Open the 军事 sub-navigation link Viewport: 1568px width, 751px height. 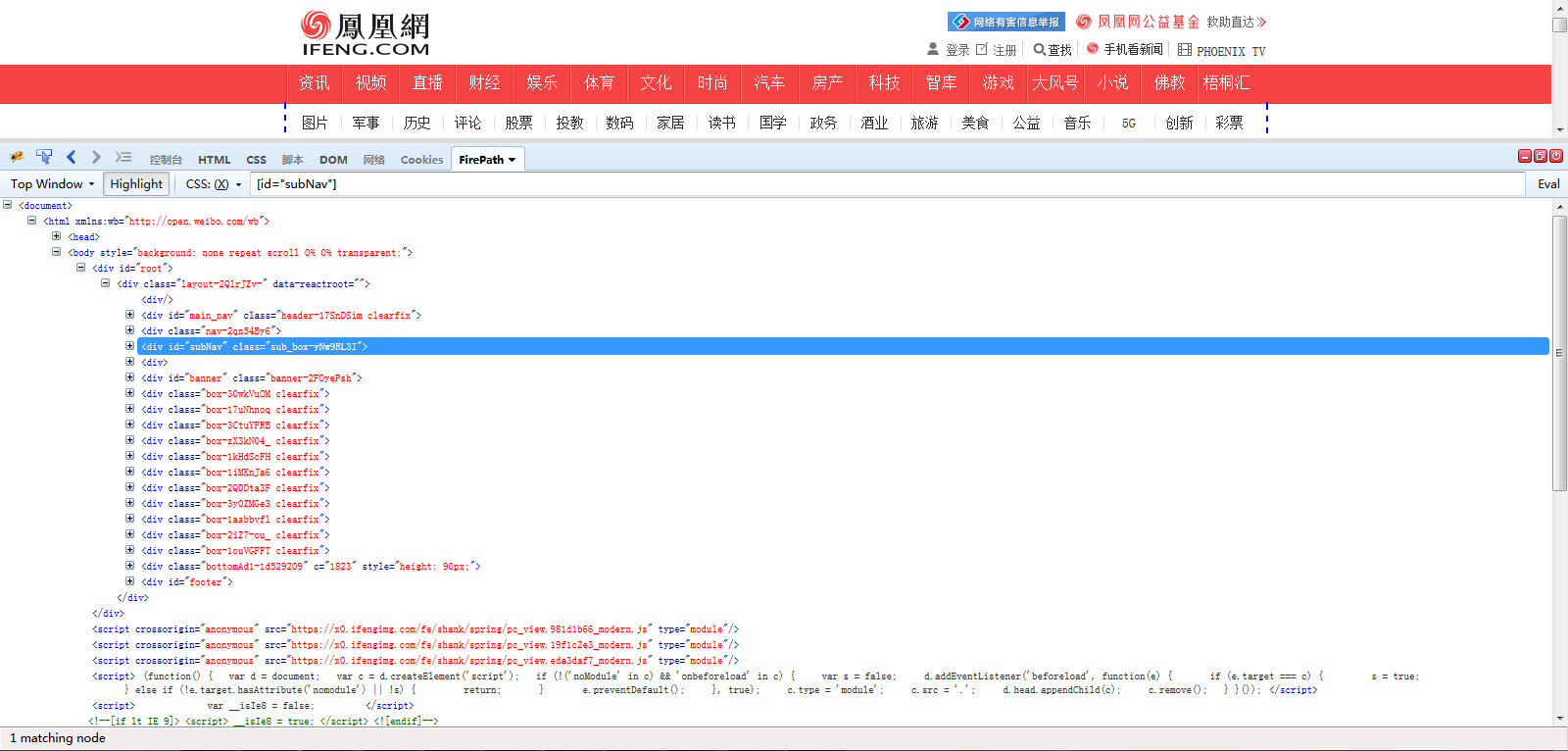point(366,123)
